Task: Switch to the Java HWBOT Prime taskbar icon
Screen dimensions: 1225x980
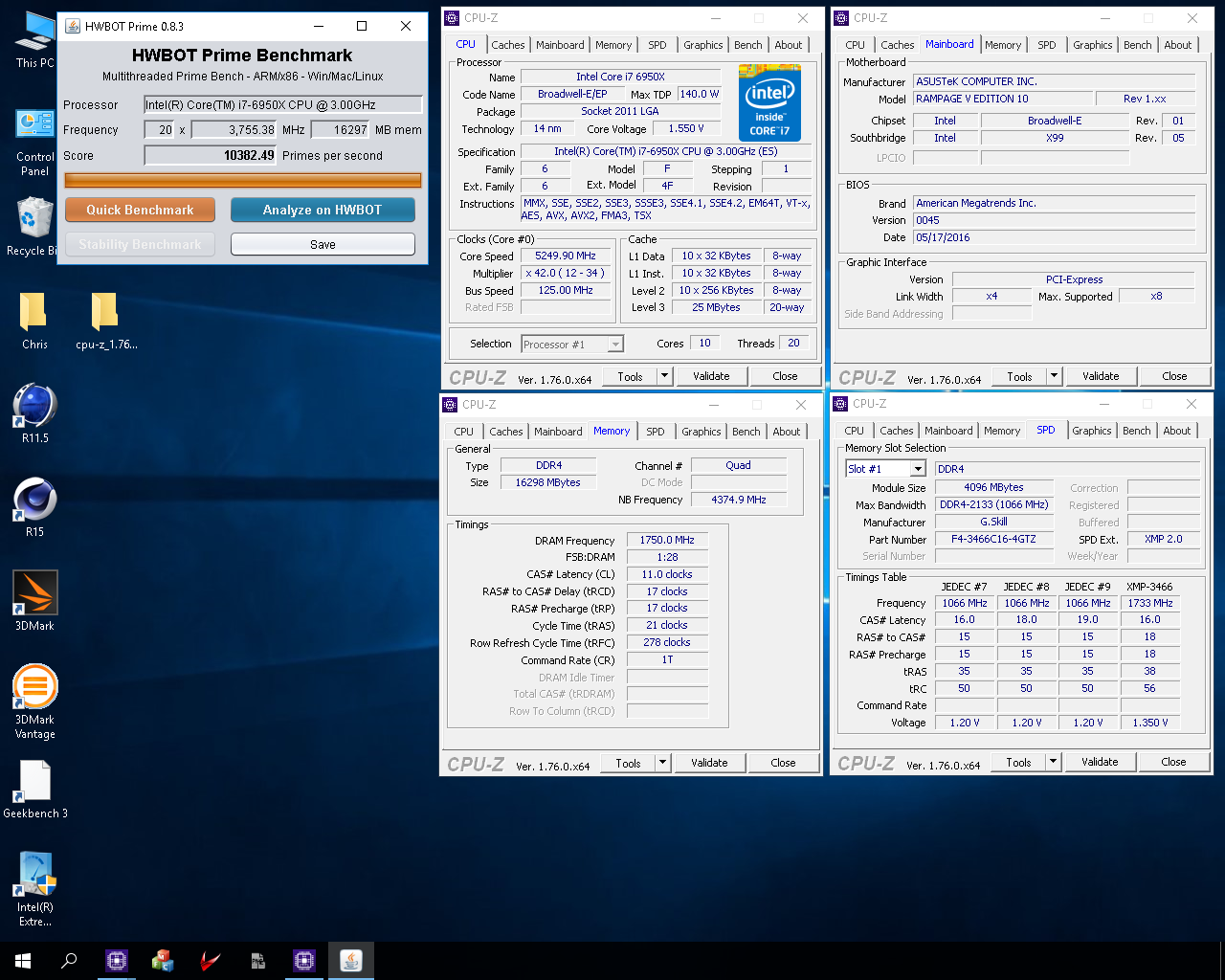Action: (x=351, y=960)
